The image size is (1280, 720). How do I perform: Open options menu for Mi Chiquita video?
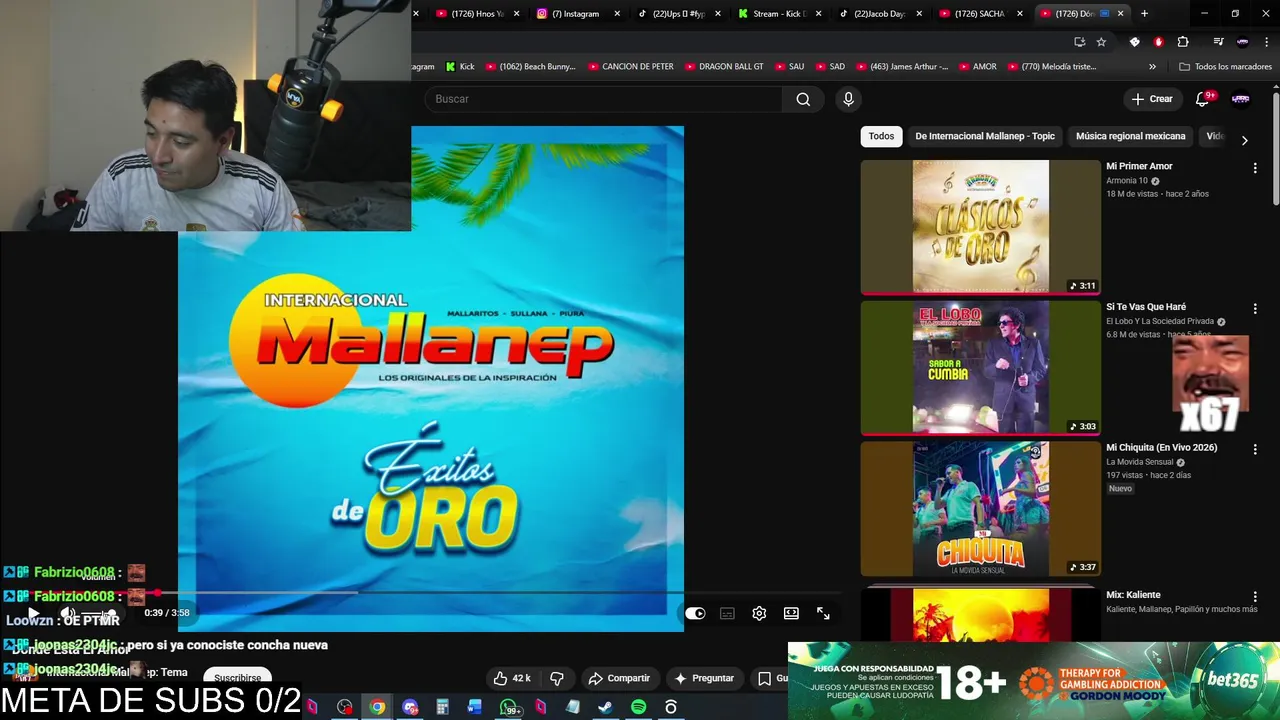(1255, 450)
